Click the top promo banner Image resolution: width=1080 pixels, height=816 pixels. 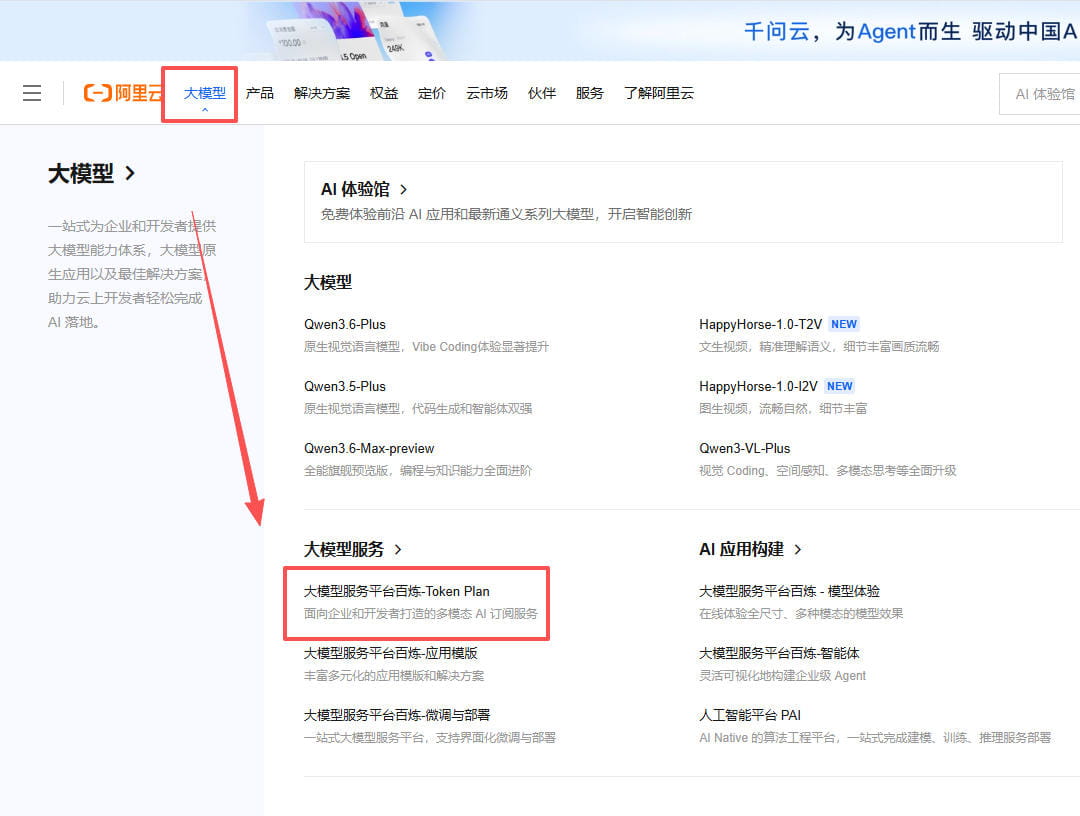point(540,30)
